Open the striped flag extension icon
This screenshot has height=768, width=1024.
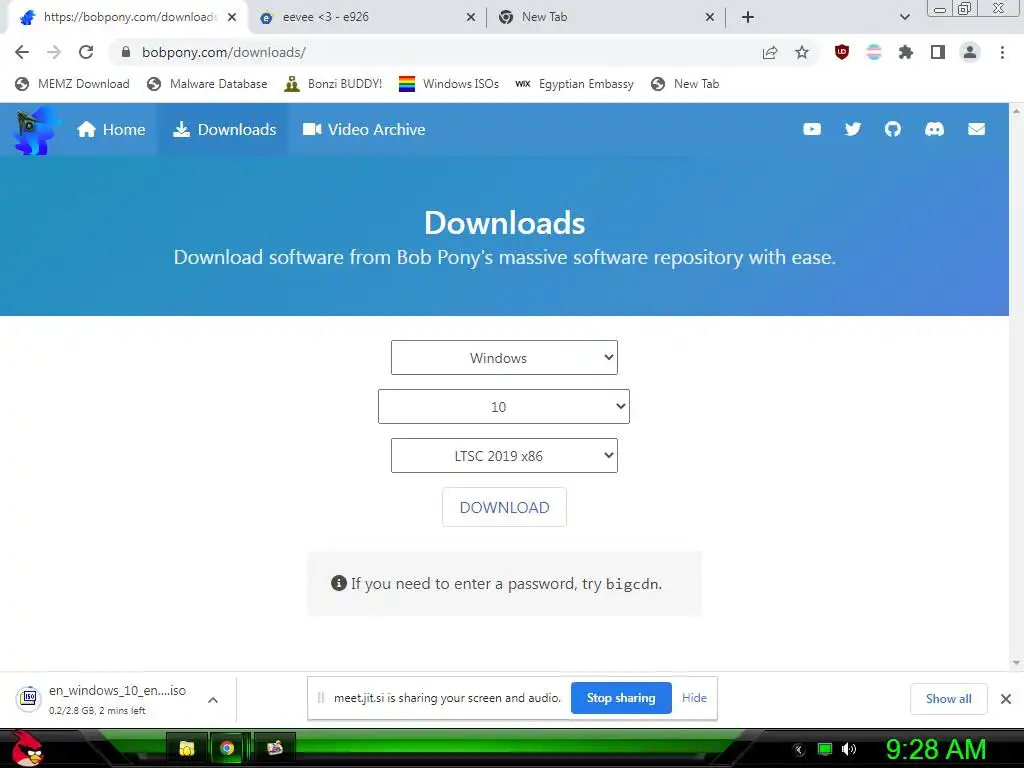coord(874,52)
